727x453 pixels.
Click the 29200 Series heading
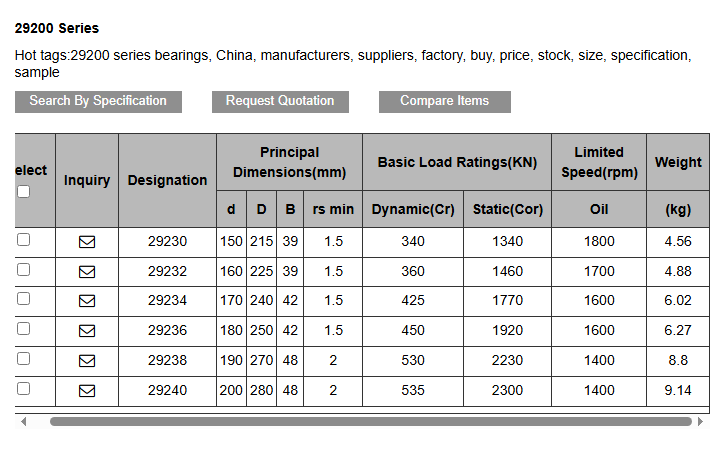[x=57, y=28]
